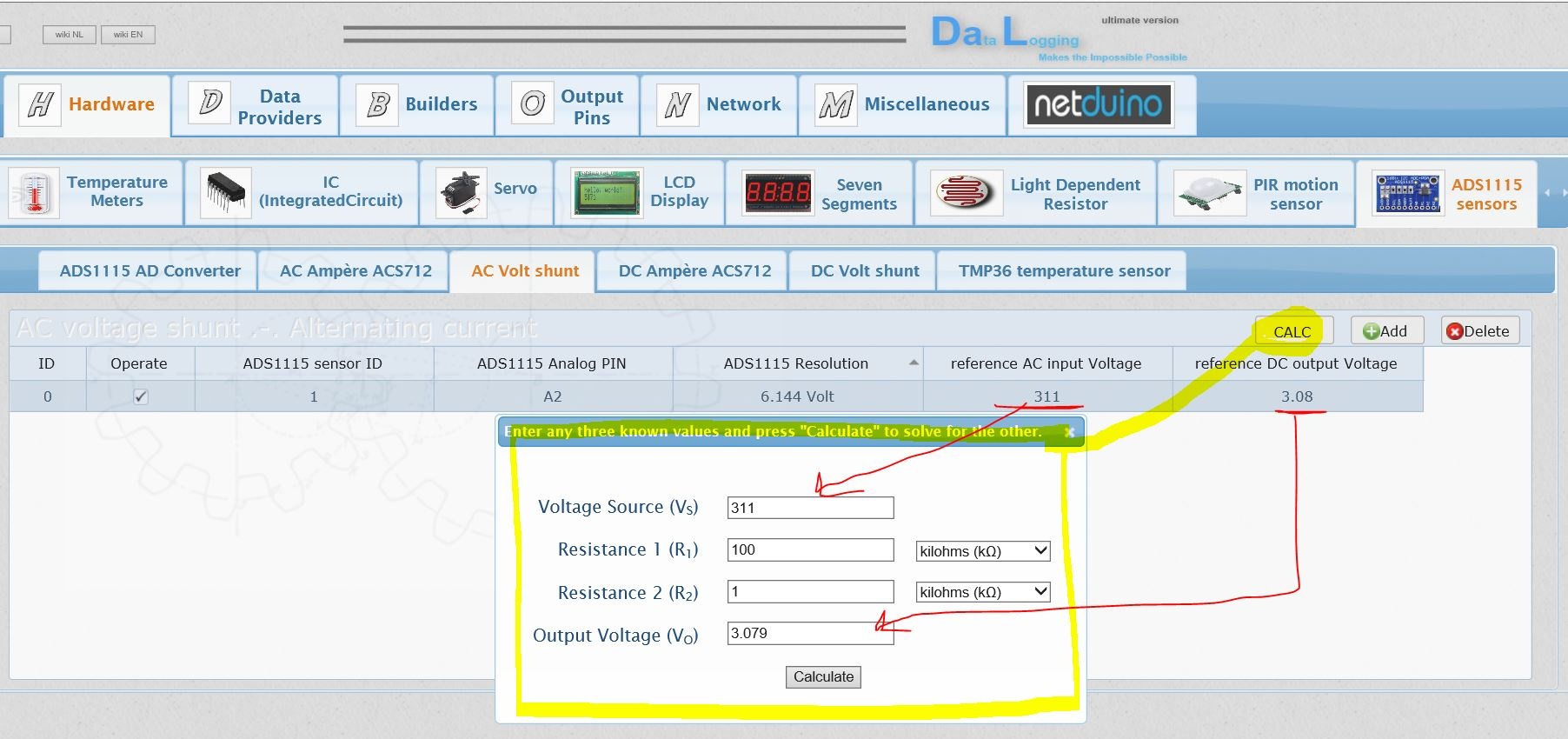Screen dimensions: 1568x739
Task: Open the netduino logo link
Action: [1099, 104]
